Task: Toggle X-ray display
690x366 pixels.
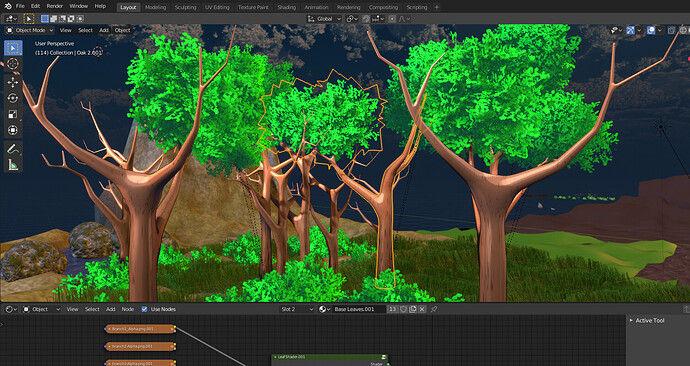Action: tap(672, 30)
